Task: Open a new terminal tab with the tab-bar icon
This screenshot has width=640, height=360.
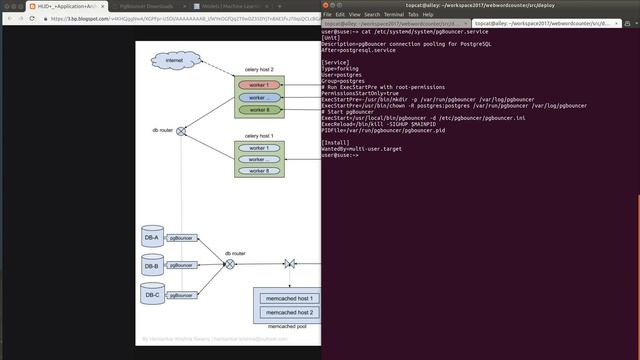Action: [x=627, y=24]
